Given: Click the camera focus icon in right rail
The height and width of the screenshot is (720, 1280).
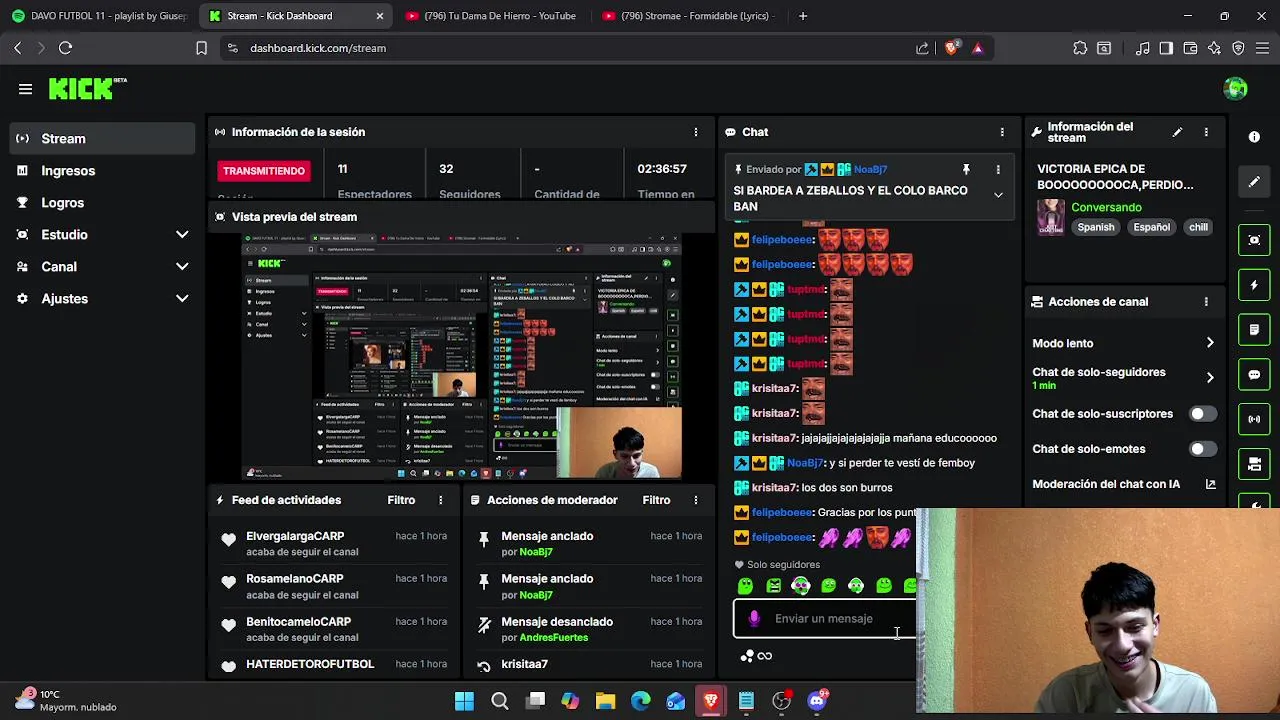Looking at the screenshot, I should pos(1254,240).
